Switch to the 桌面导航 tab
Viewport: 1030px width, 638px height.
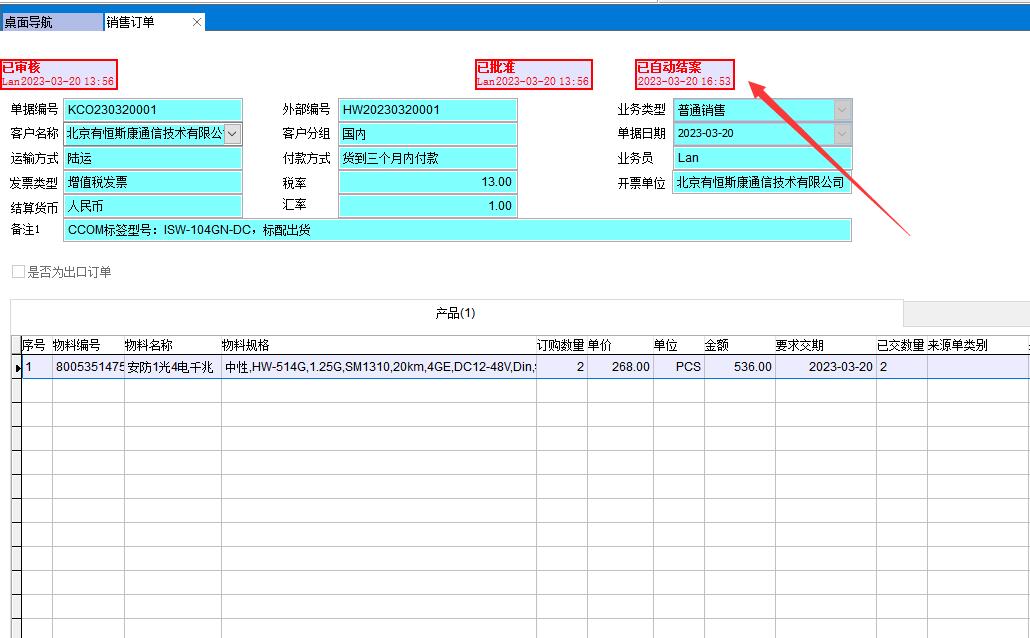pos(50,21)
